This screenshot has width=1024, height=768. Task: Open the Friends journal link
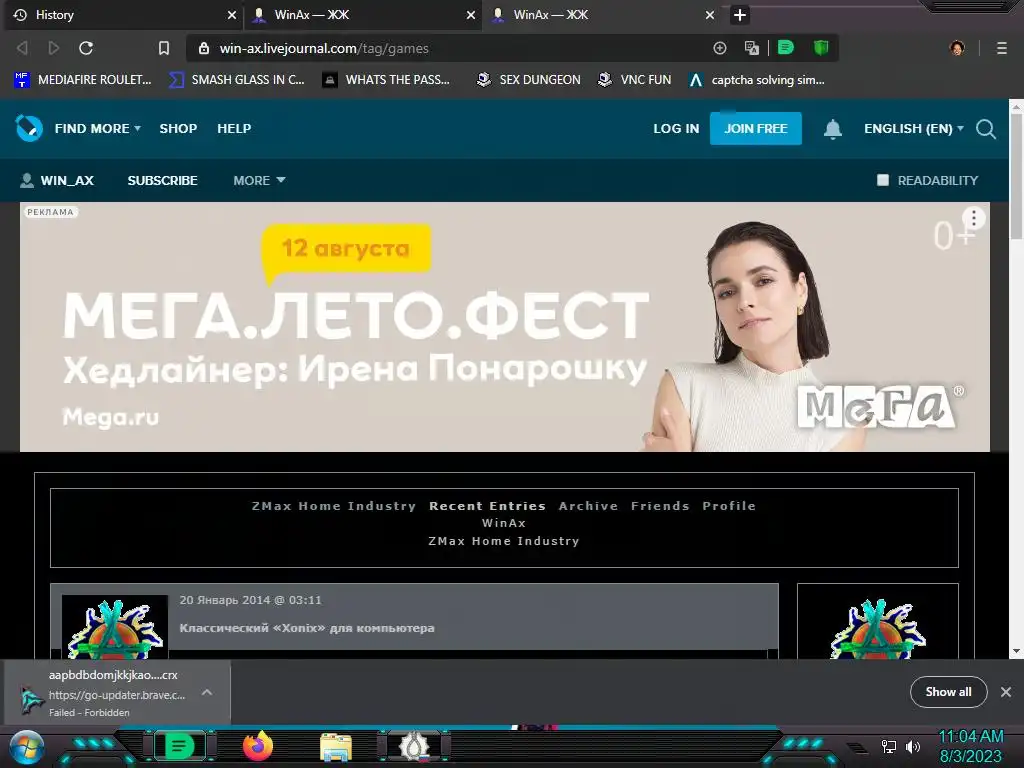click(660, 506)
